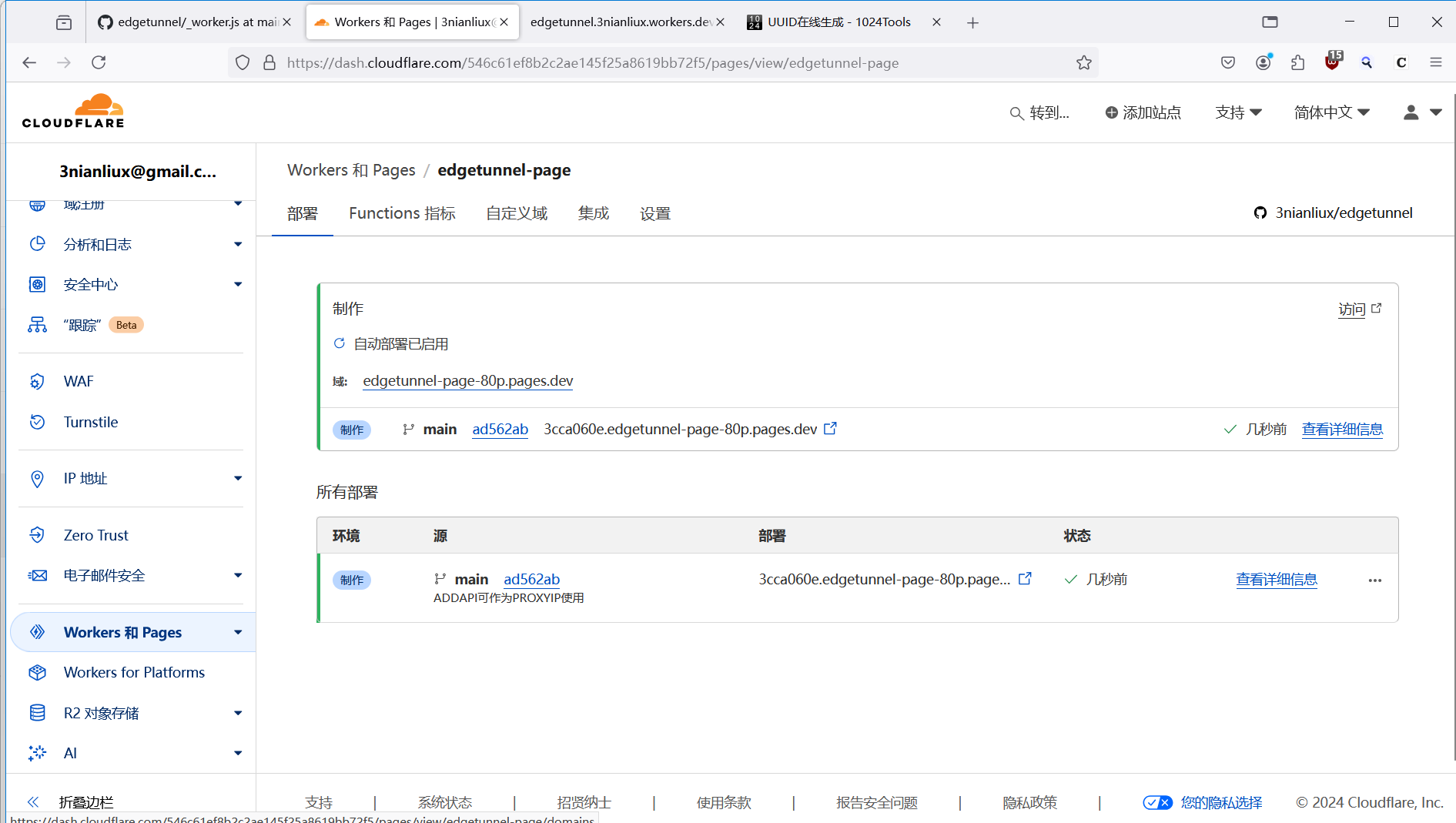Open the 报告安全问题 footer link
The width and height of the screenshot is (1456, 823).
coord(877,802)
